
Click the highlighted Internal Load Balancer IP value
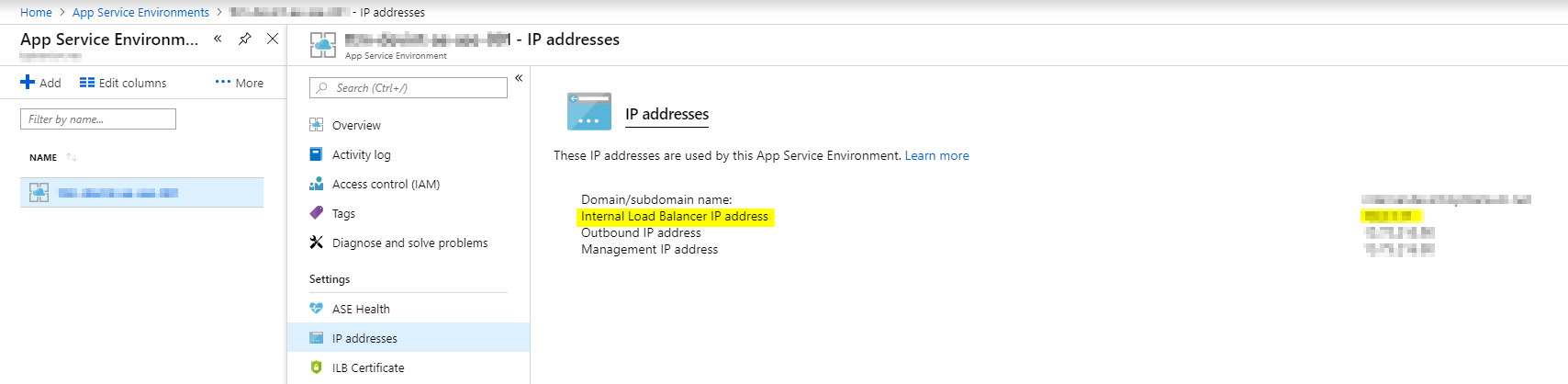tap(1390, 216)
